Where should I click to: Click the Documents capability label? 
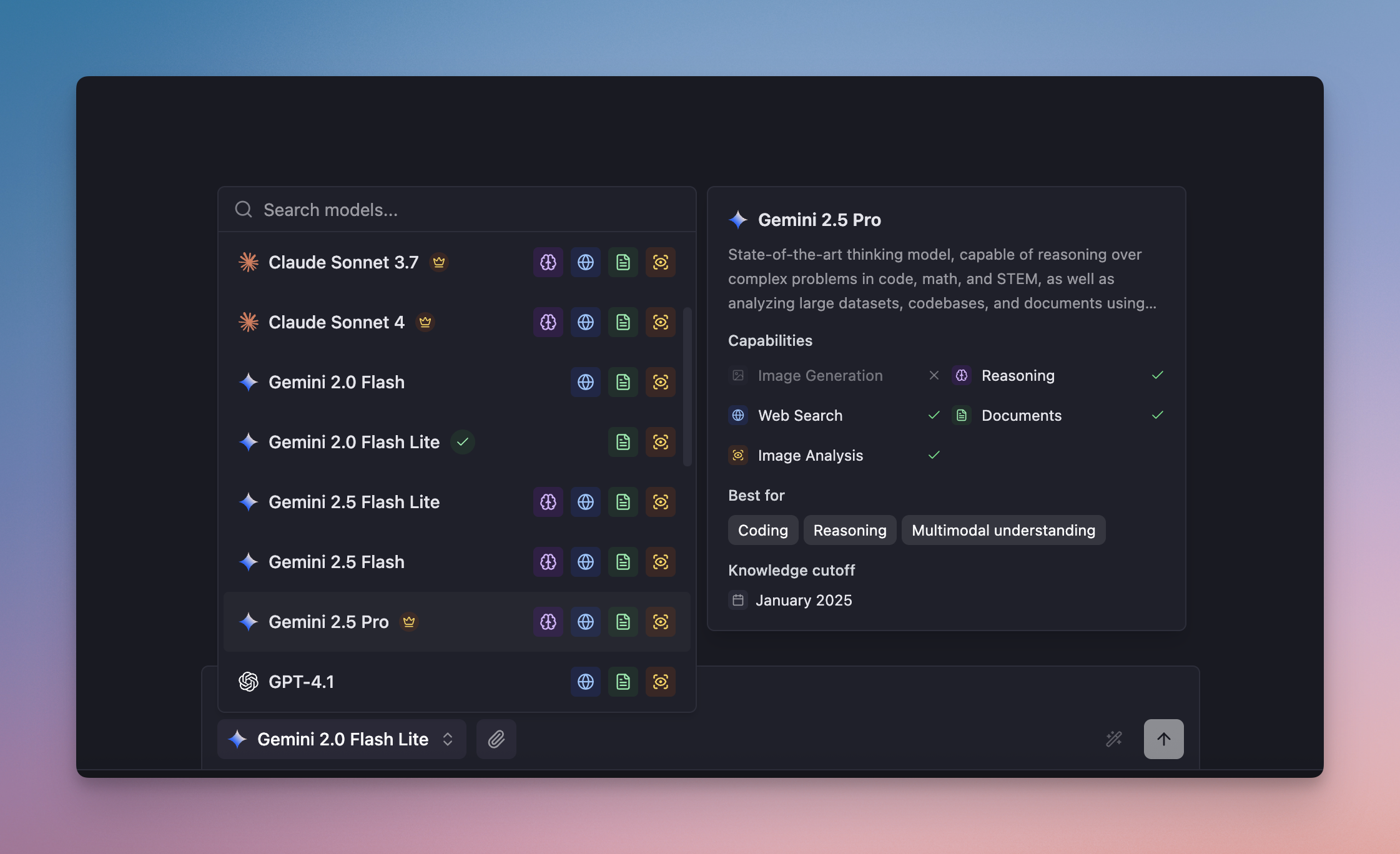click(x=1022, y=415)
